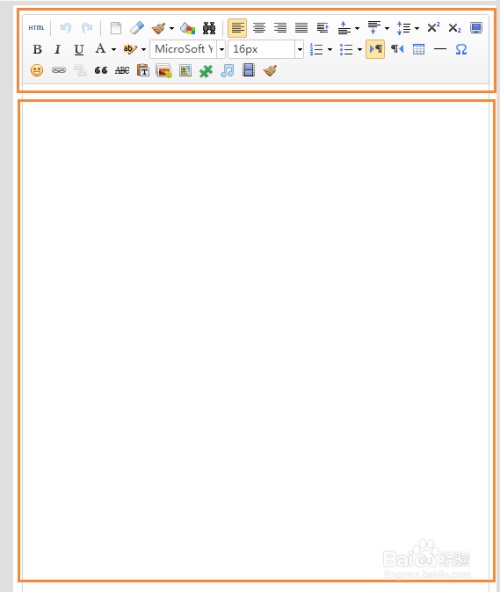The image size is (500, 592).
Task: Toggle underline formatting
Action: pos(79,49)
